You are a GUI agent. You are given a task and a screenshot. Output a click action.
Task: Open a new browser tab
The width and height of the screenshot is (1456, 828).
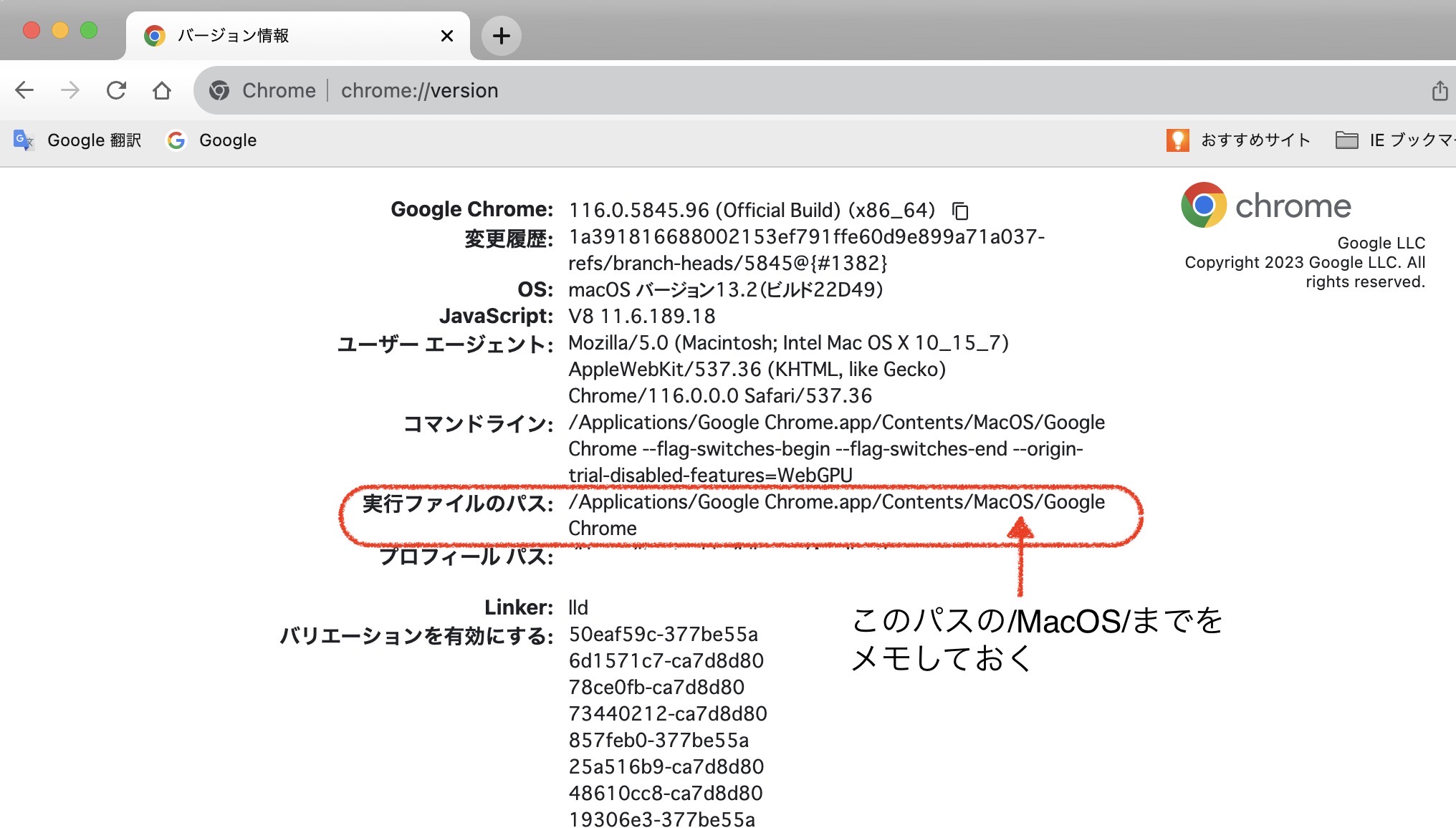(x=502, y=35)
